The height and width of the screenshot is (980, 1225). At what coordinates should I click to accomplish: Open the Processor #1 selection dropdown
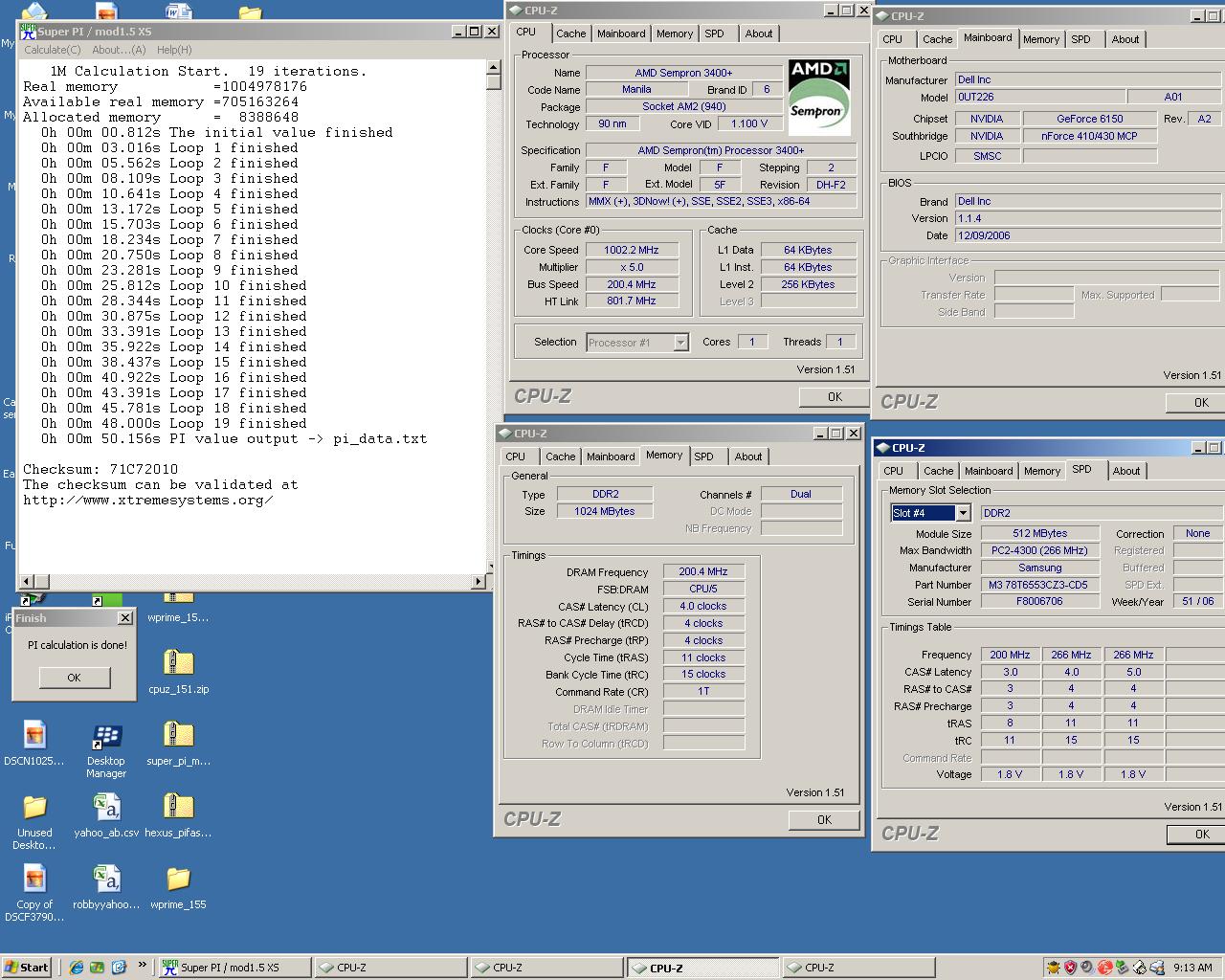click(680, 343)
